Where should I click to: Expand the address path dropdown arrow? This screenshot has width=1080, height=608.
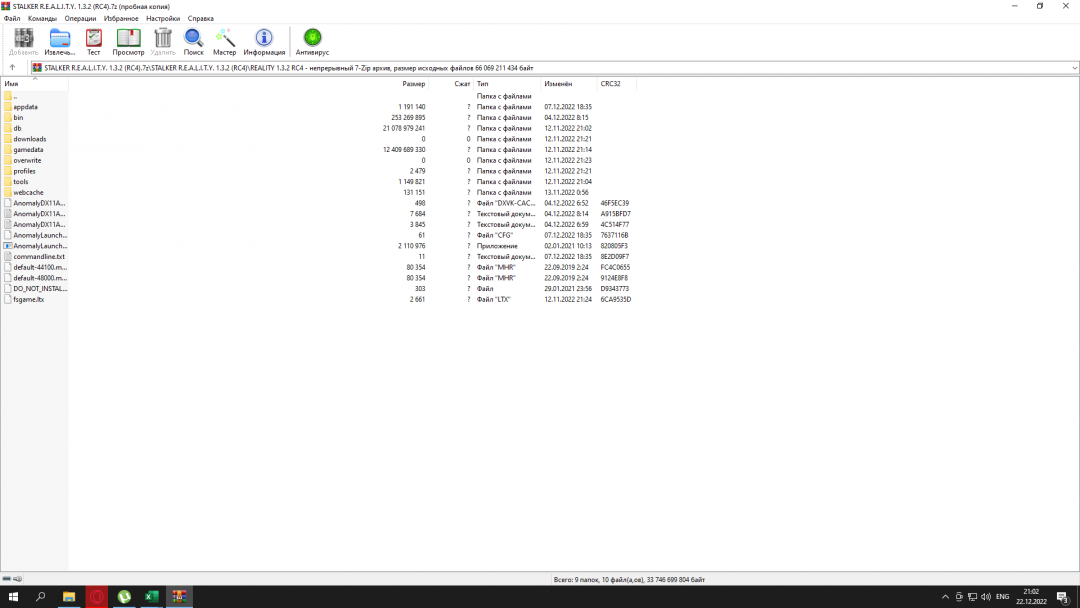(1074, 68)
